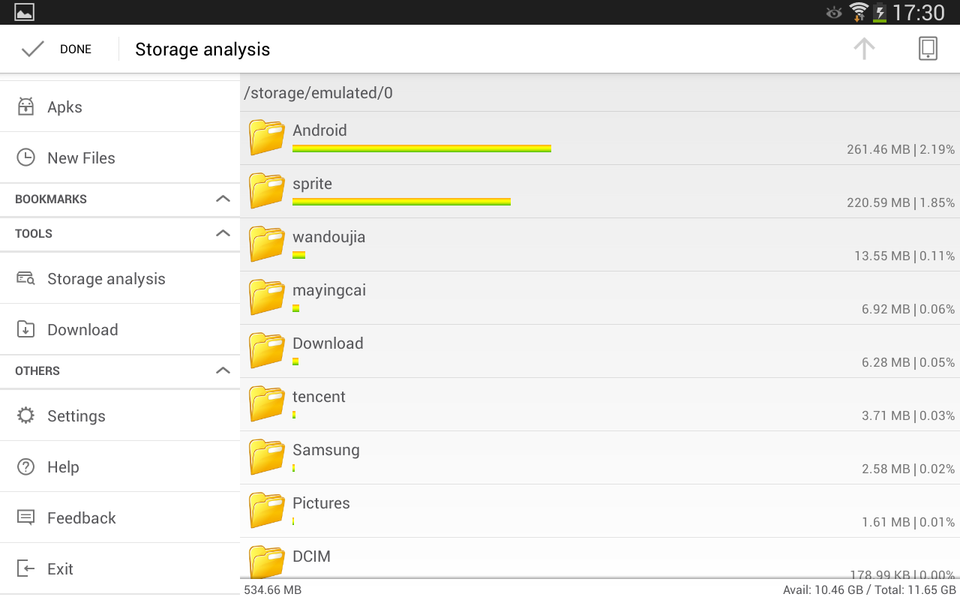
Task: Select the New Files clock icon
Action: (x=26, y=157)
